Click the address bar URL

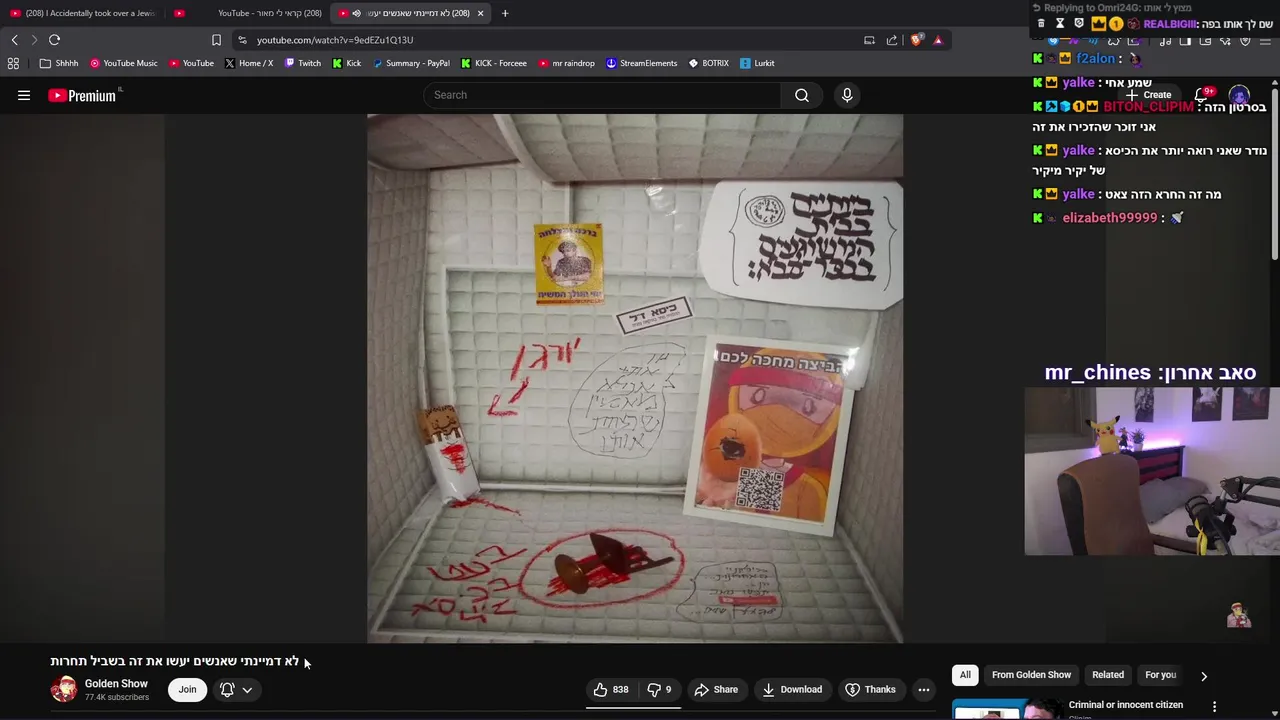[335, 40]
